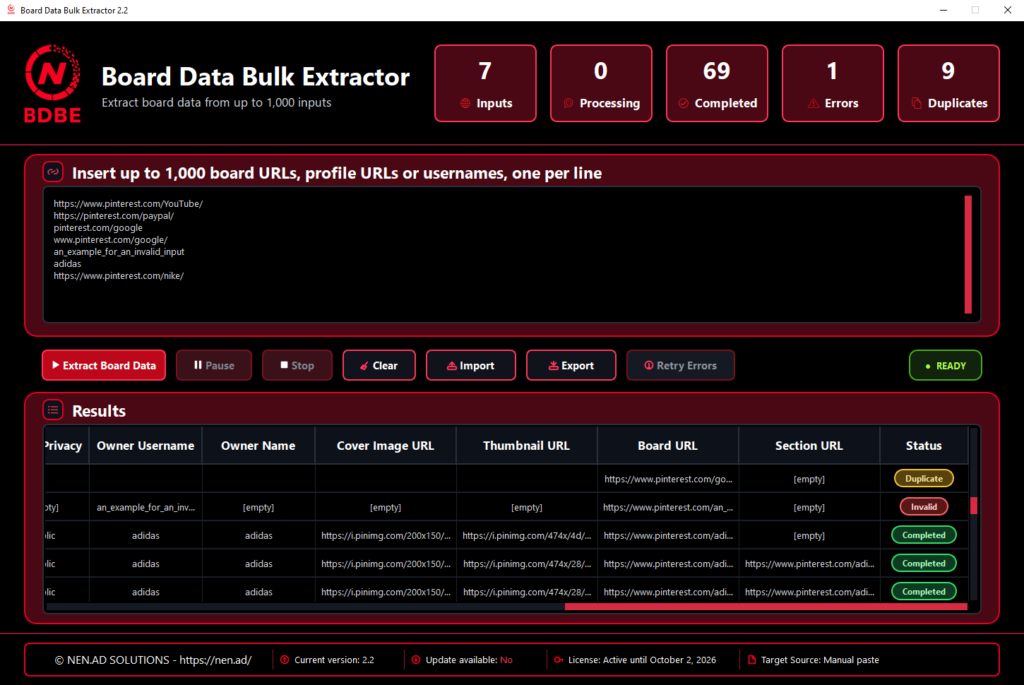Click the Invalid status badge
The width and height of the screenshot is (1024, 685).
[x=923, y=507]
